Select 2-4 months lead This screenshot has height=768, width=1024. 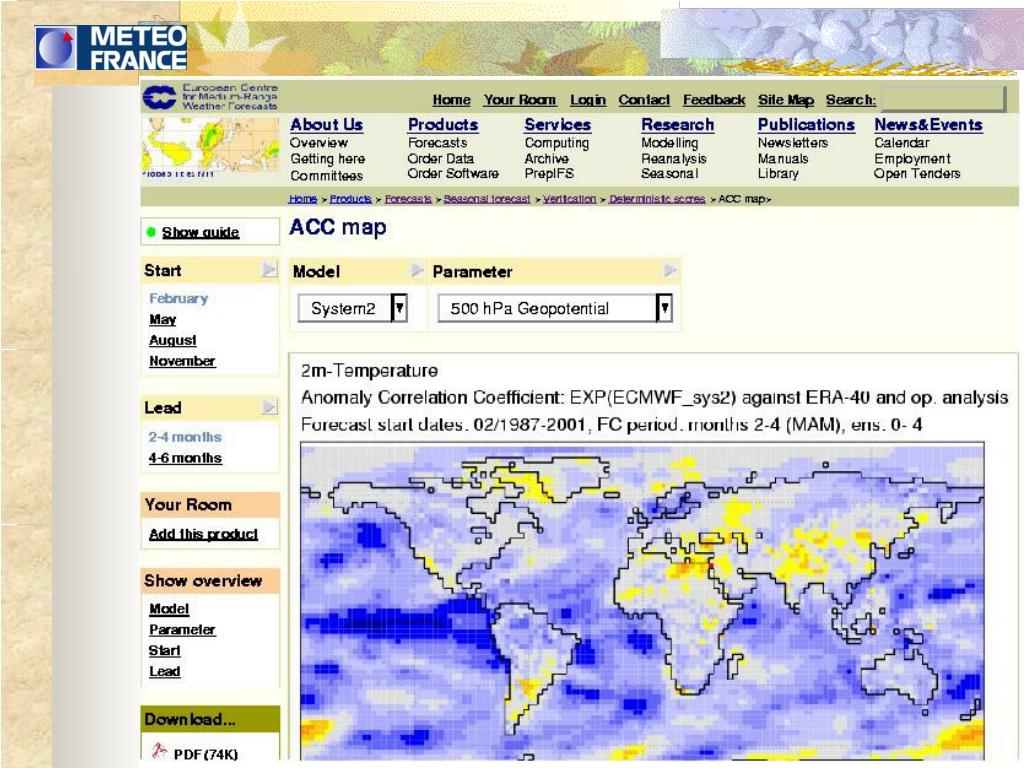click(x=185, y=436)
